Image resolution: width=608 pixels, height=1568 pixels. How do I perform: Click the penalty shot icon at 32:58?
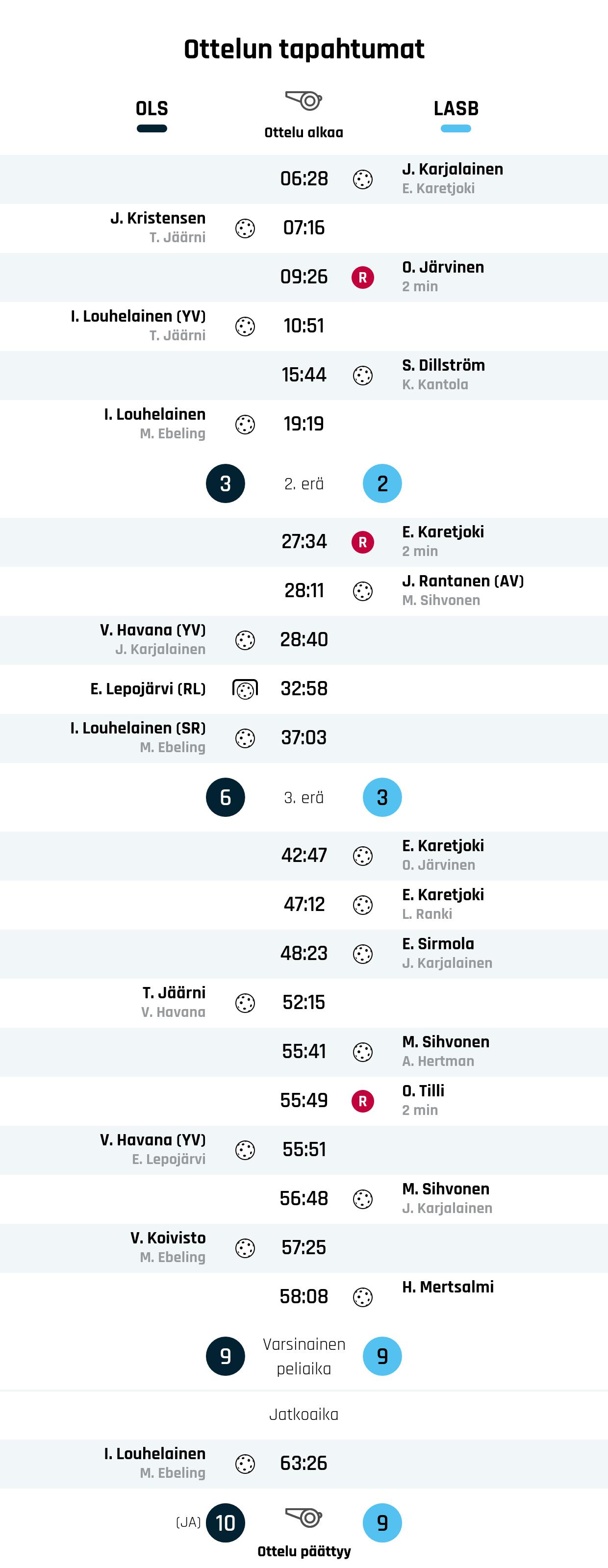(x=245, y=689)
